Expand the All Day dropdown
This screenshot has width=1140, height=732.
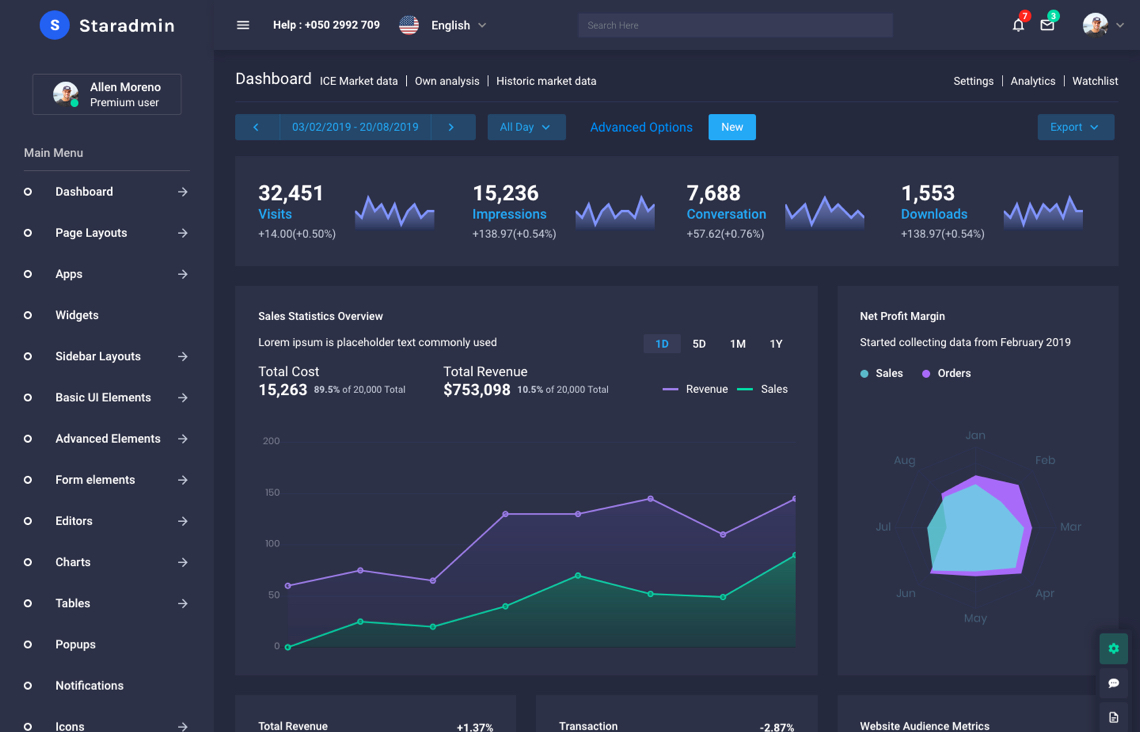click(x=526, y=127)
